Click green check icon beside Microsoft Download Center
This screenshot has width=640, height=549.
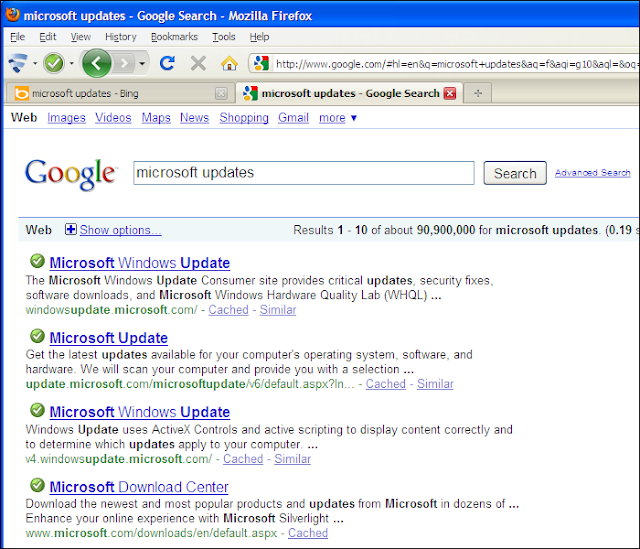37,485
